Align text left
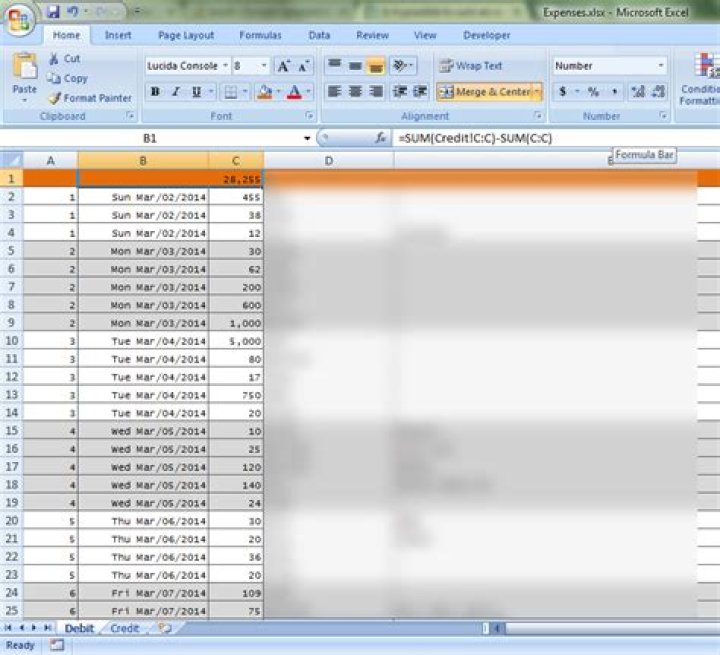Screen dimensions: 720x655 (335, 91)
